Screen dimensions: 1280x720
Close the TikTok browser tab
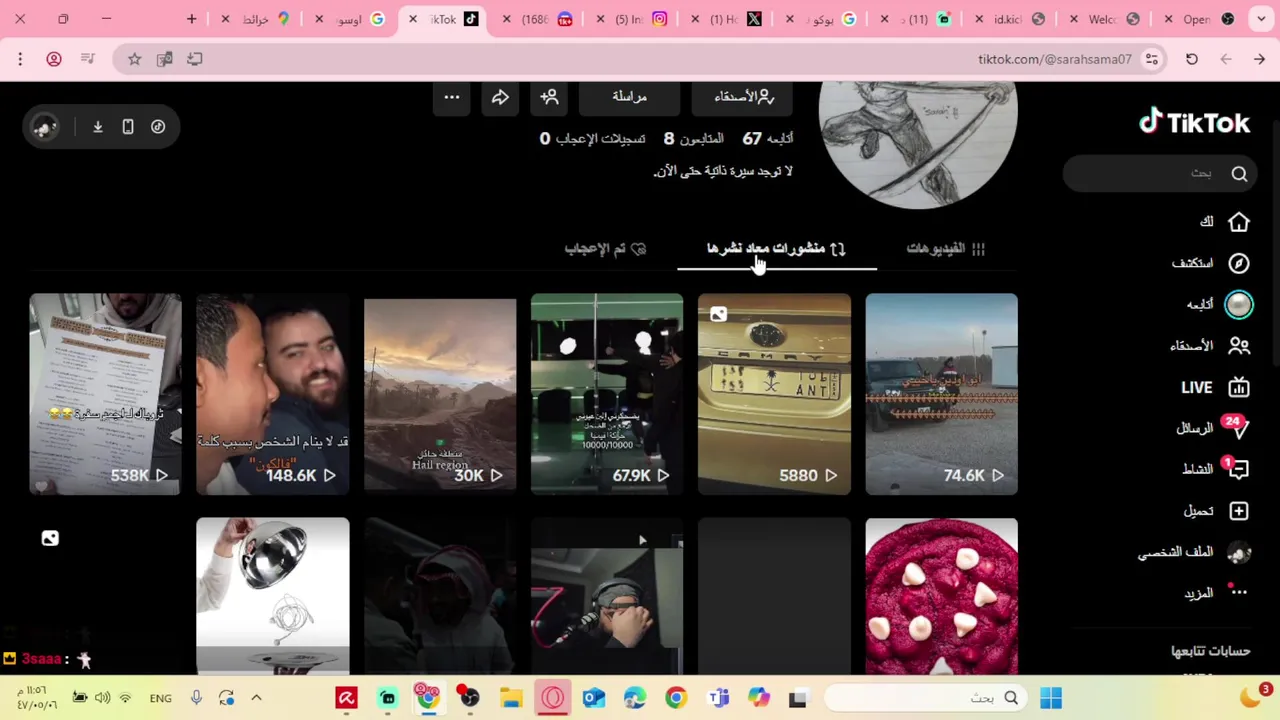(412, 19)
